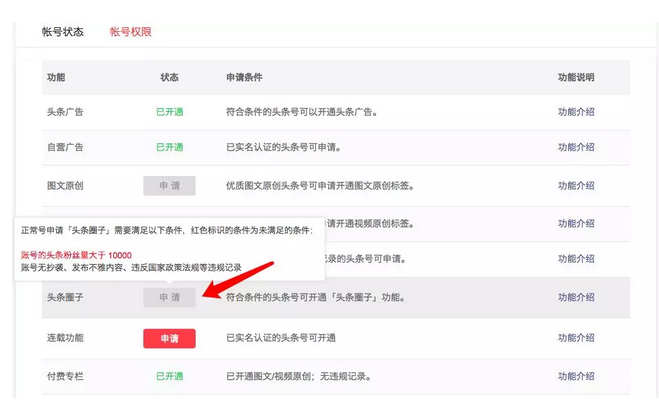This screenshot has width=659, height=407.
Task: Open 功能介绍 link in 视频原创标签 row
Action: click(x=576, y=223)
